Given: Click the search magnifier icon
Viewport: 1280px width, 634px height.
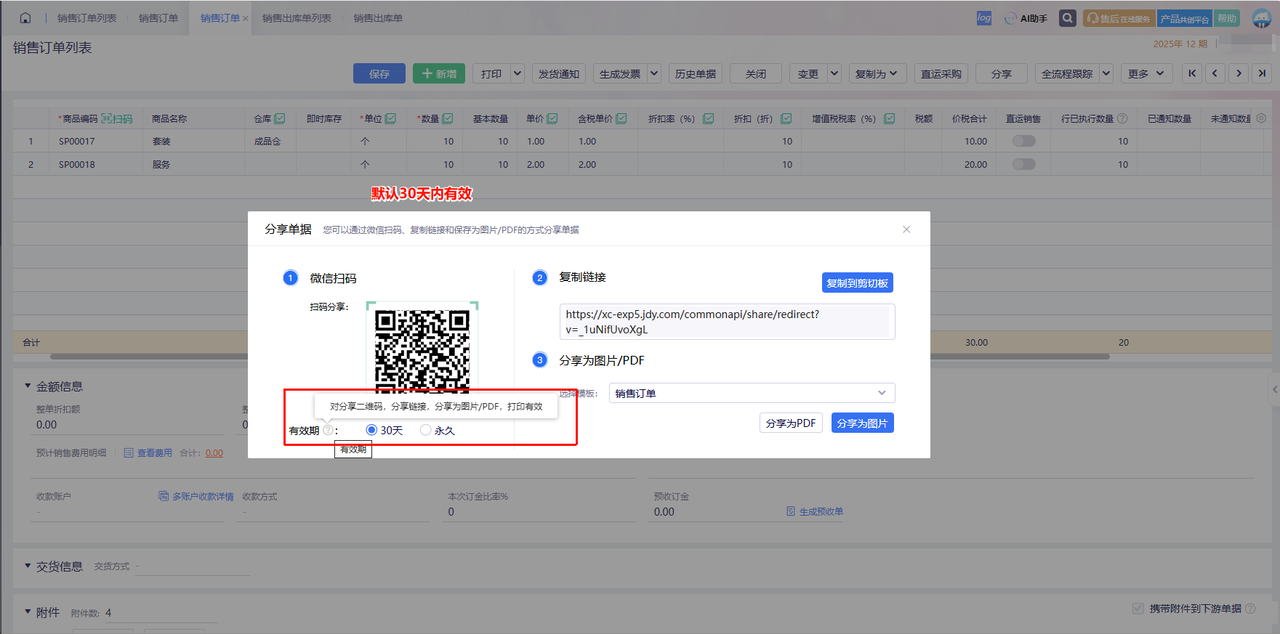Looking at the screenshot, I should pyautogui.click(x=1068, y=18).
